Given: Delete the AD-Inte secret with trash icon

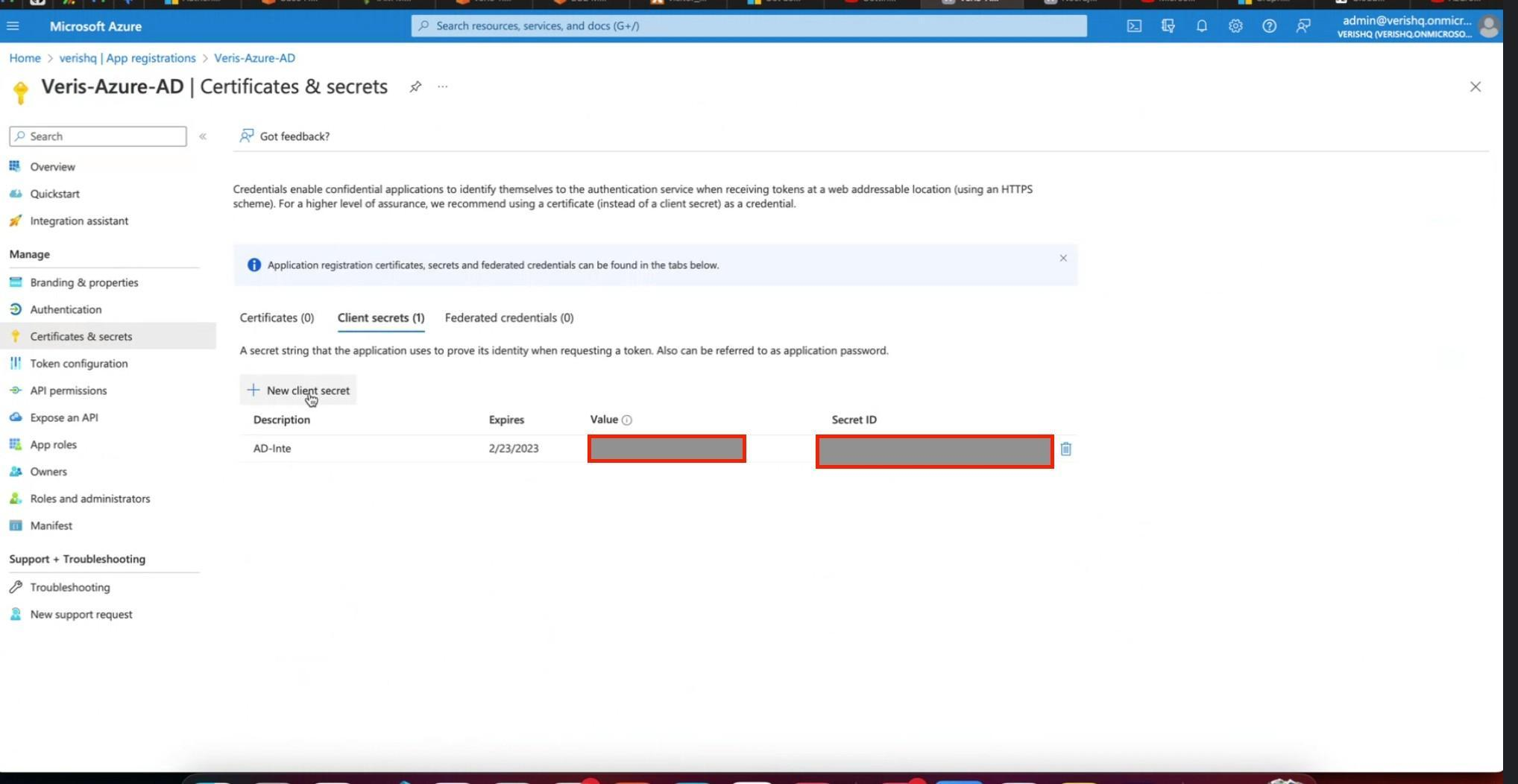Looking at the screenshot, I should tap(1065, 449).
